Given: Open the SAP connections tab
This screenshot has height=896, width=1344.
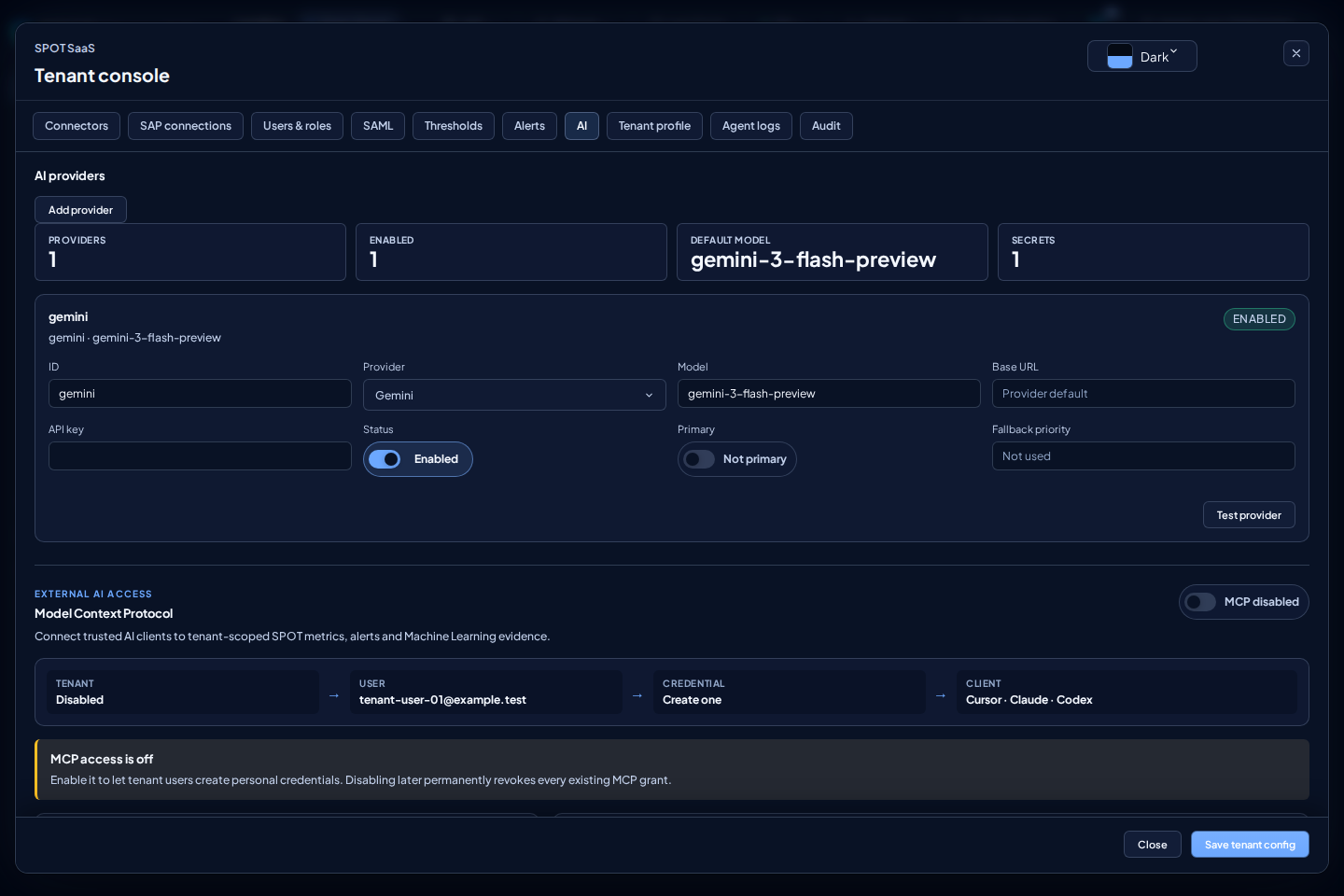Looking at the screenshot, I should click(186, 126).
